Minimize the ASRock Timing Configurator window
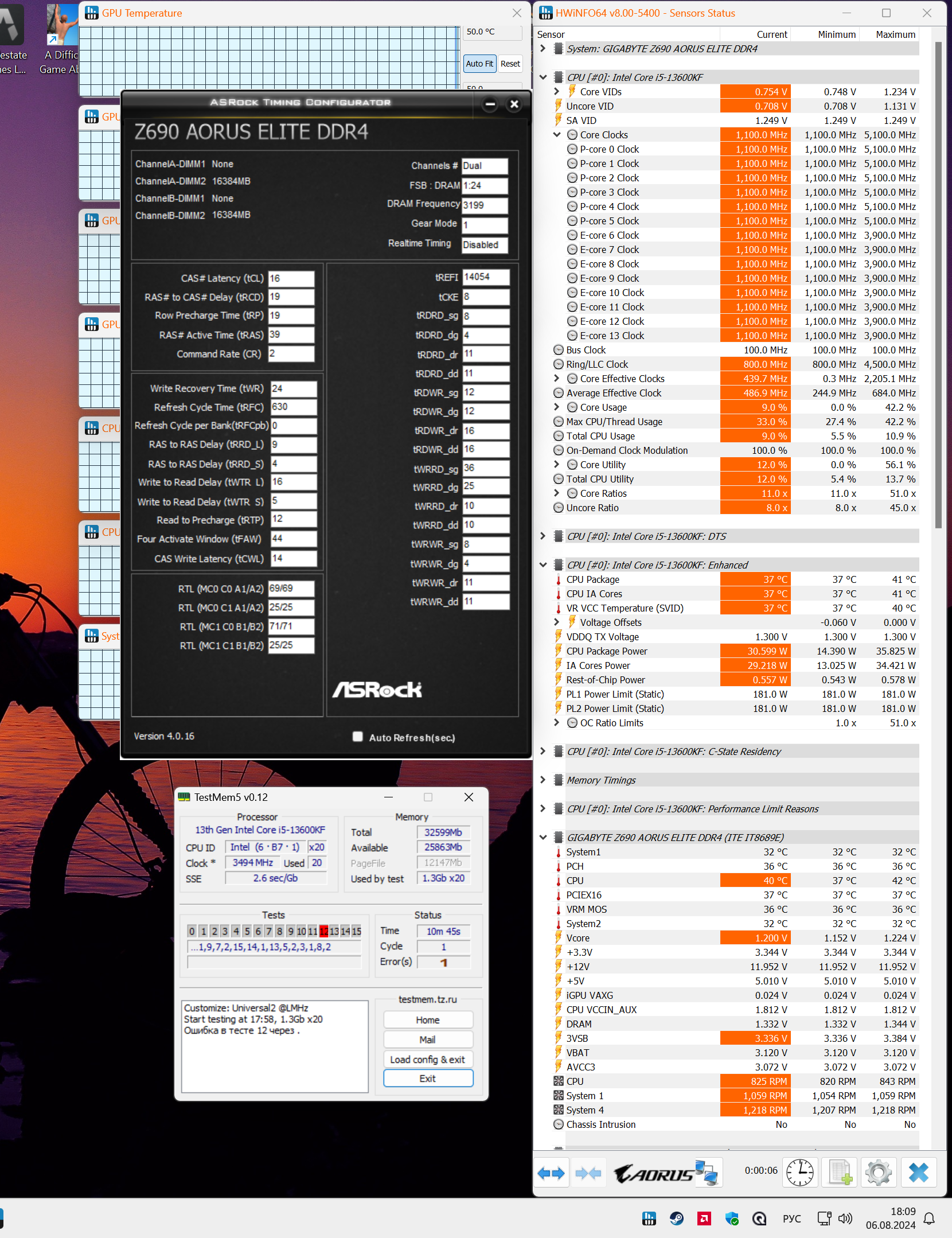This screenshot has width=952, height=1238. pos(490,104)
